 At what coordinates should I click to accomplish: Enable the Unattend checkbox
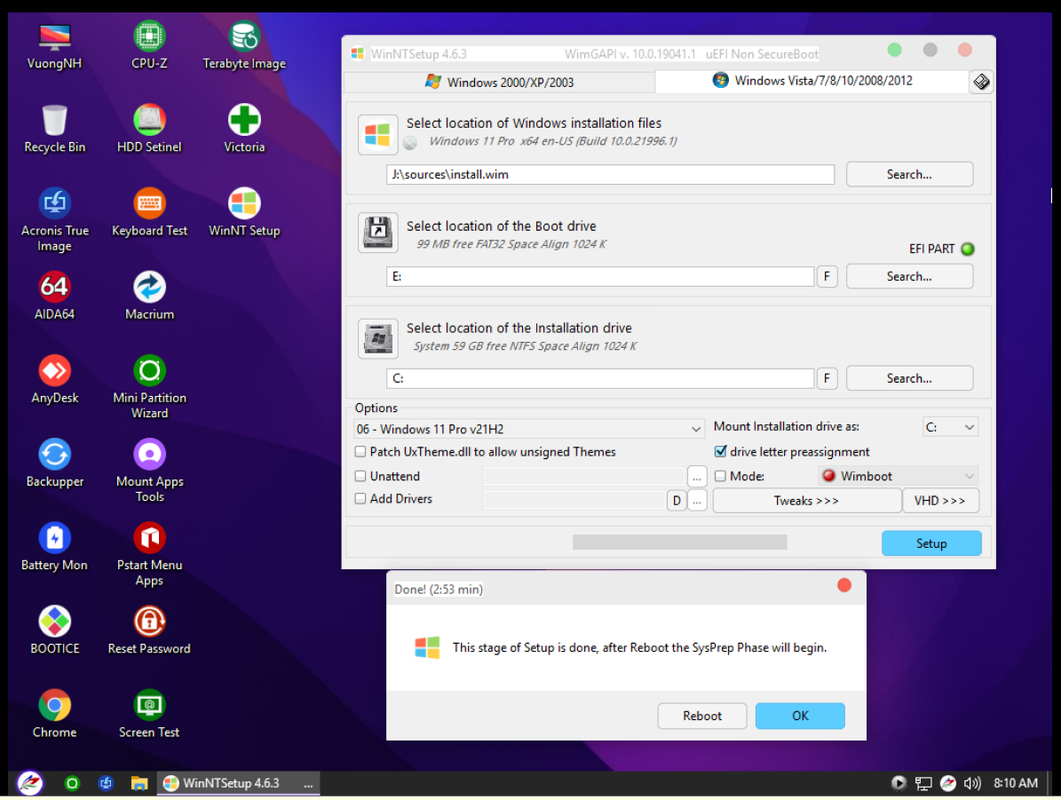[361, 476]
